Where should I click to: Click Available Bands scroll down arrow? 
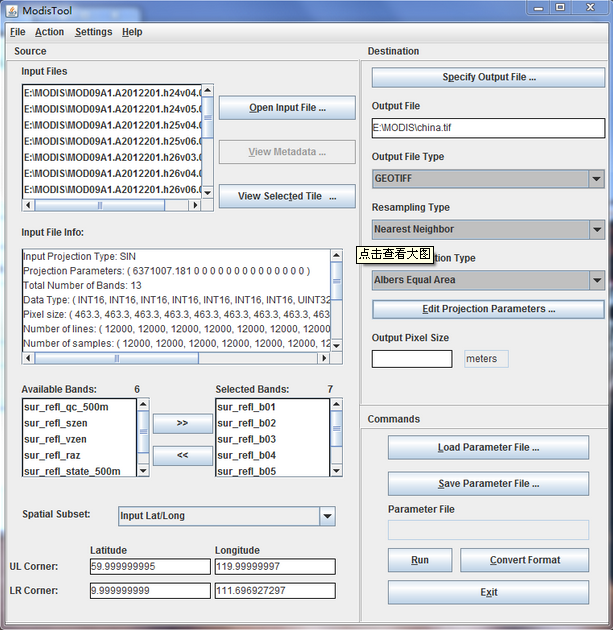coord(143,470)
